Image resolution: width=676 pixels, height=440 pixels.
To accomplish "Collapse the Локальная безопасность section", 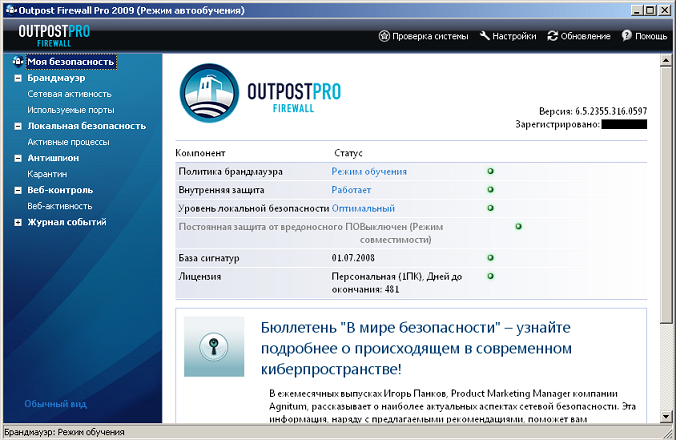I will (x=18, y=126).
